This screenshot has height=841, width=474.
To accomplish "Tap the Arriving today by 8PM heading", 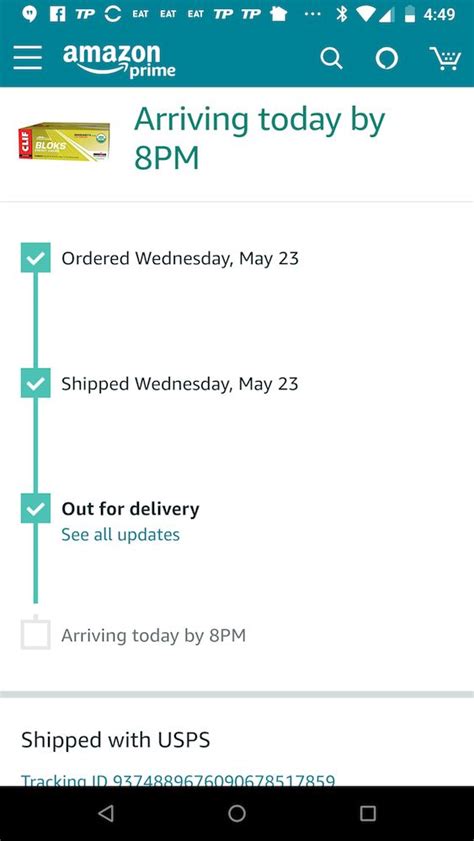I will (260, 138).
